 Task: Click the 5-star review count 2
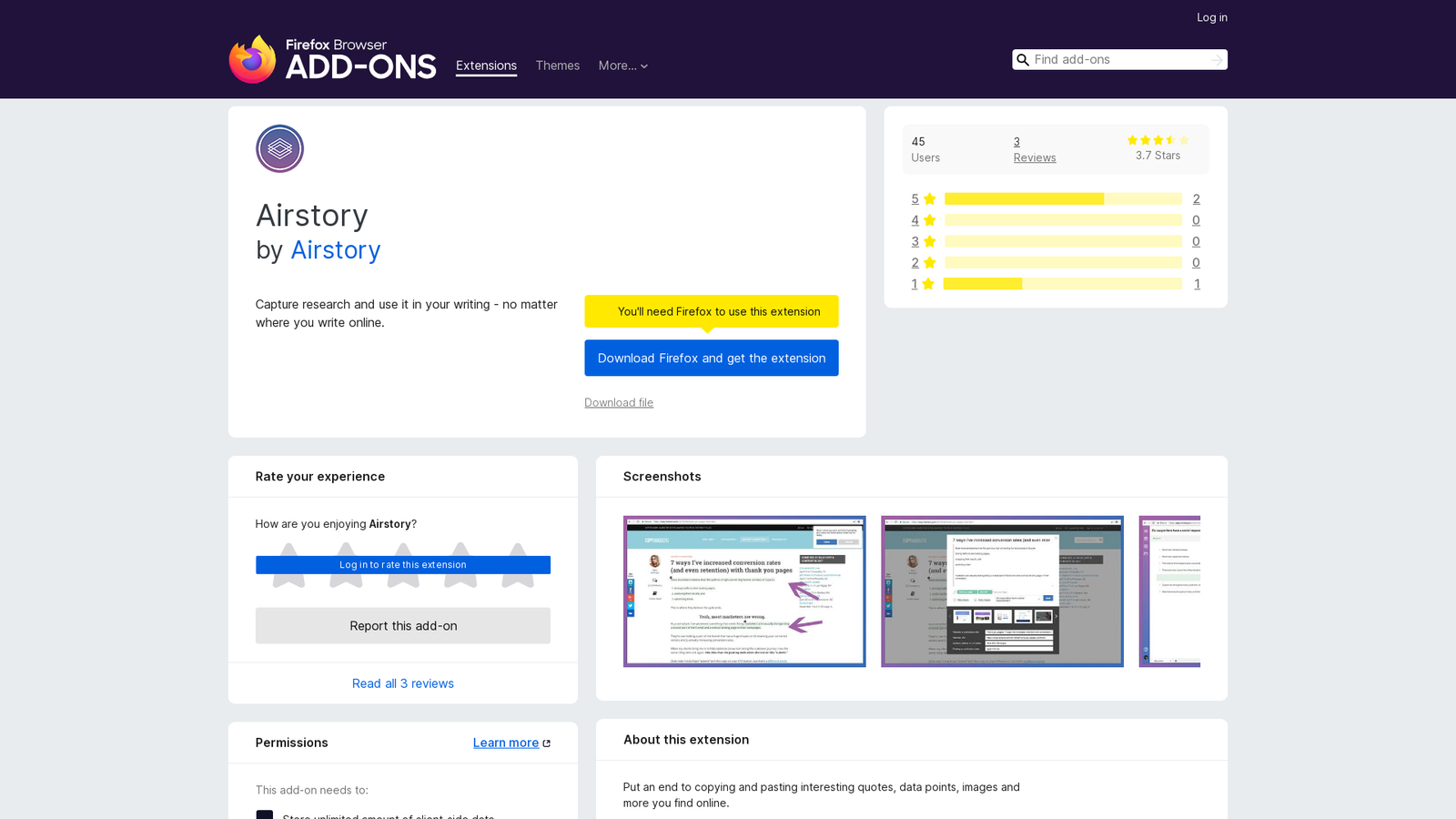1196,199
